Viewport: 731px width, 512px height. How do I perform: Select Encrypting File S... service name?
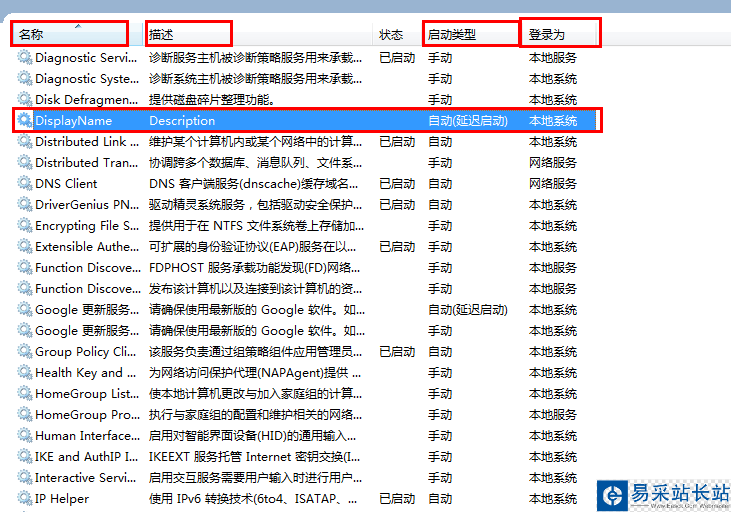click(x=87, y=226)
